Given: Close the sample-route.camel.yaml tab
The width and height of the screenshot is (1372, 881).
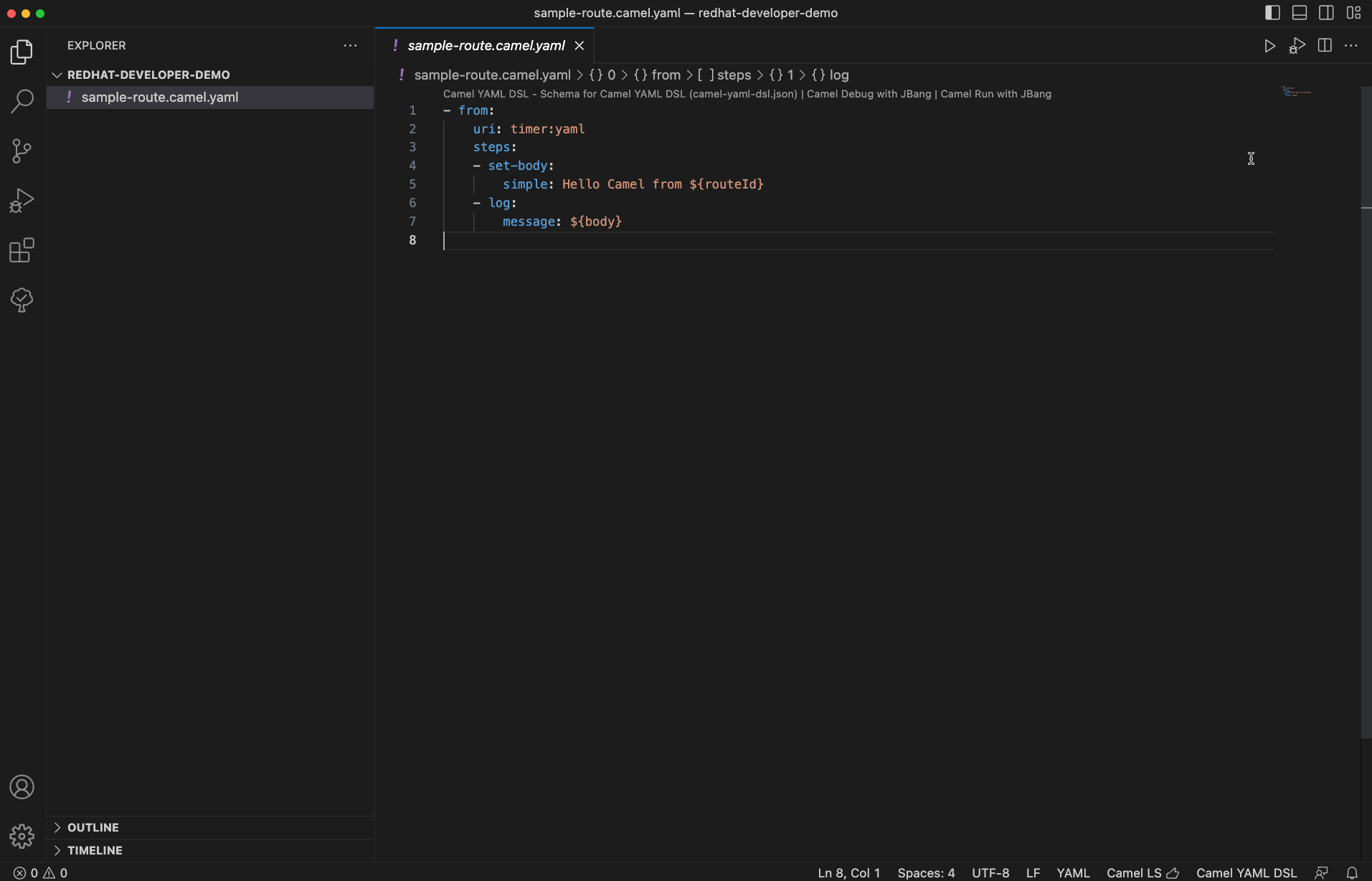Looking at the screenshot, I should click(x=579, y=46).
